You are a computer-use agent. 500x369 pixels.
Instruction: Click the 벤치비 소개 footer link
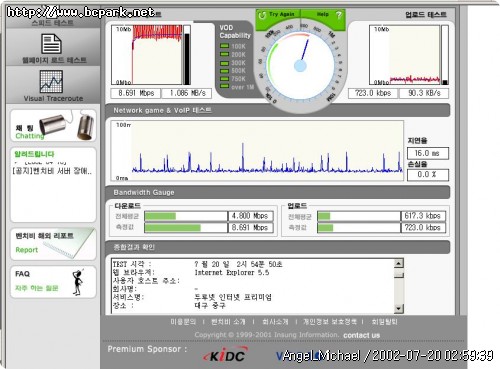(228, 322)
